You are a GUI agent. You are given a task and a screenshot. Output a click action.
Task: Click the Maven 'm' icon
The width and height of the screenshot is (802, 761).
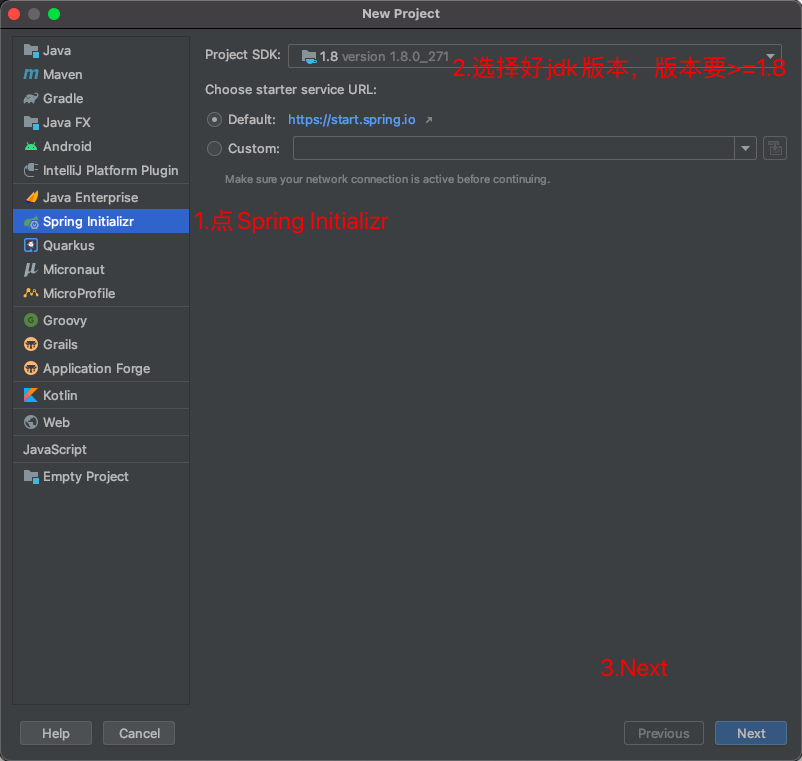click(x=31, y=75)
